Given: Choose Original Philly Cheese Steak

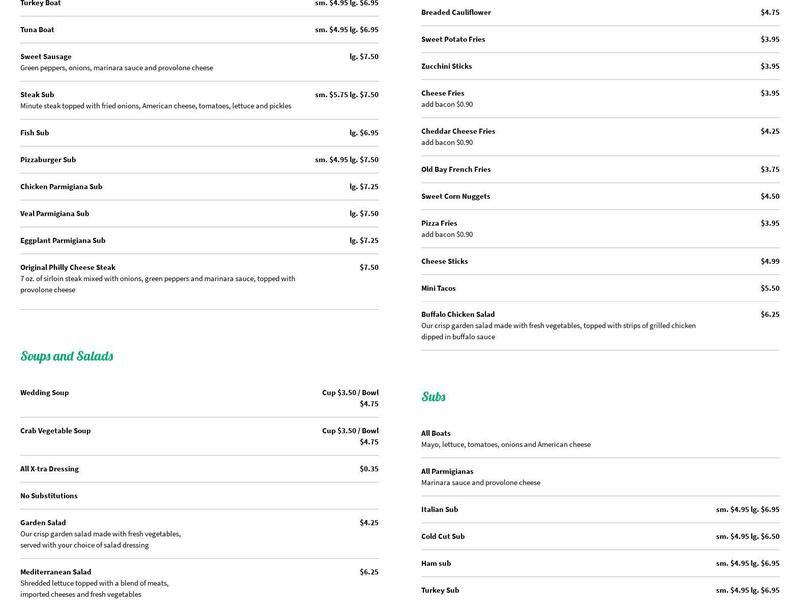Looking at the screenshot, I should [x=68, y=268].
